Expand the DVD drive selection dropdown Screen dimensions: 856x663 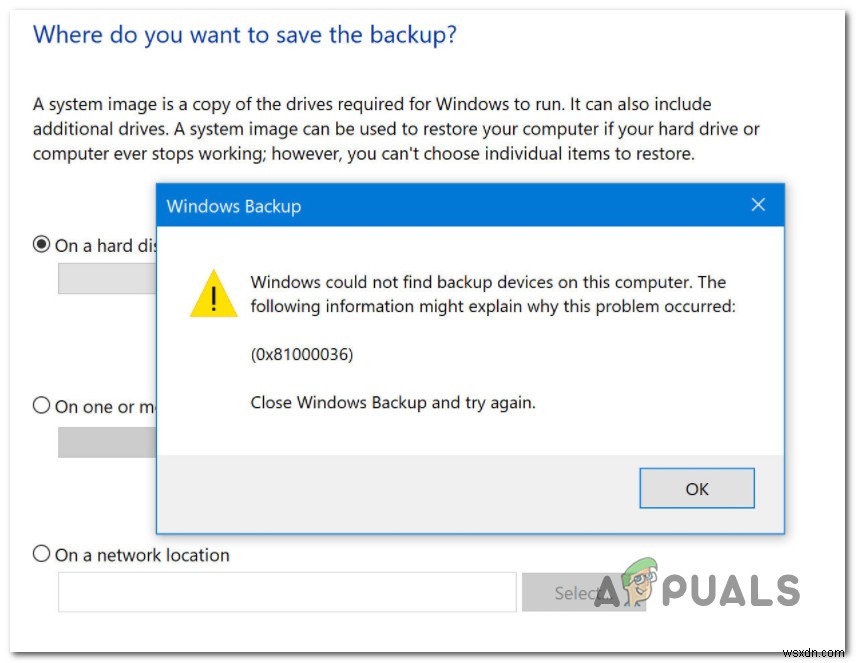[105, 441]
